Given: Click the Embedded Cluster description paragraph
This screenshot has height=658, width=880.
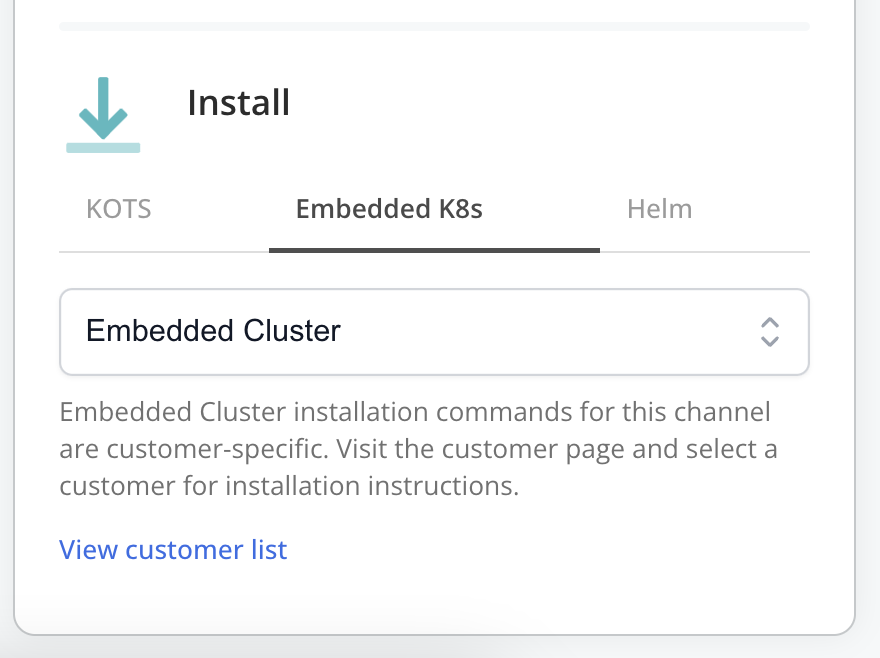Looking at the screenshot, I should point(420,450).
